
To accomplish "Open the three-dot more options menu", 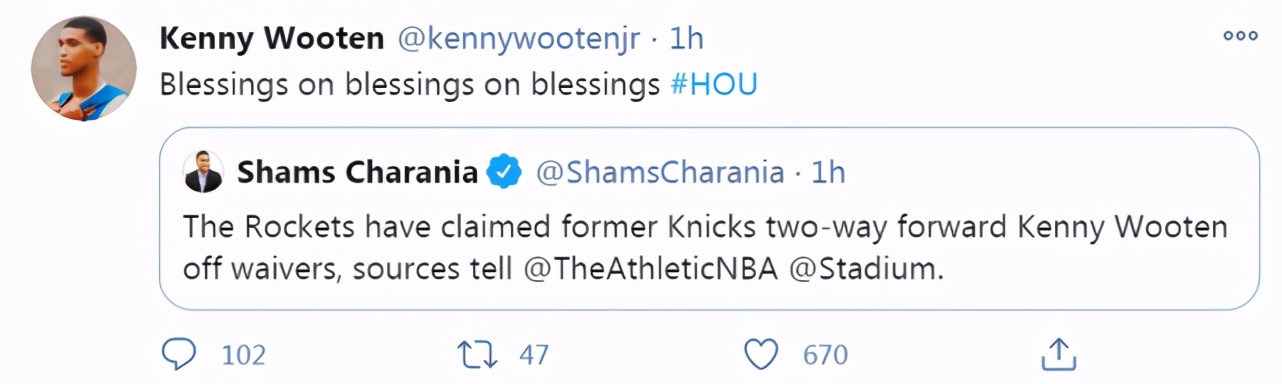I will coord(1240,36).
